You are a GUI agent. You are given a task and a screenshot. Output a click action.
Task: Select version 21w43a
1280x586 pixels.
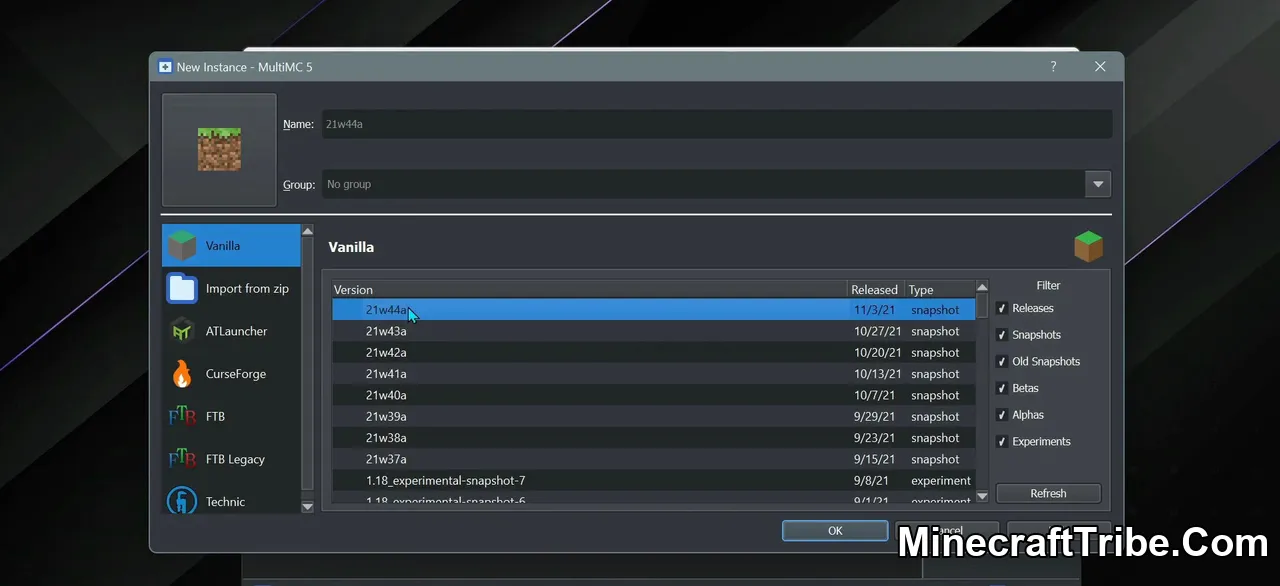click(x=653, y=331)
